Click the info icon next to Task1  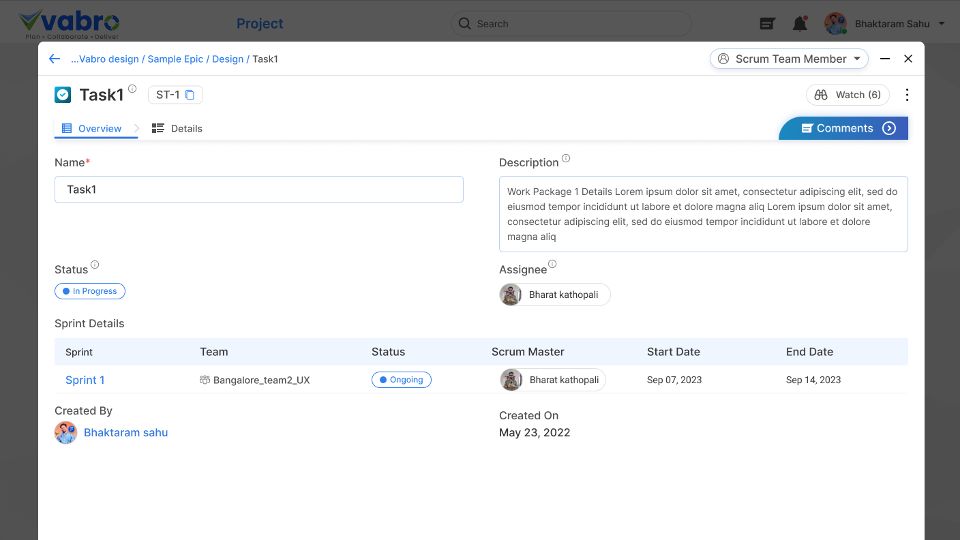pos(132,89)
